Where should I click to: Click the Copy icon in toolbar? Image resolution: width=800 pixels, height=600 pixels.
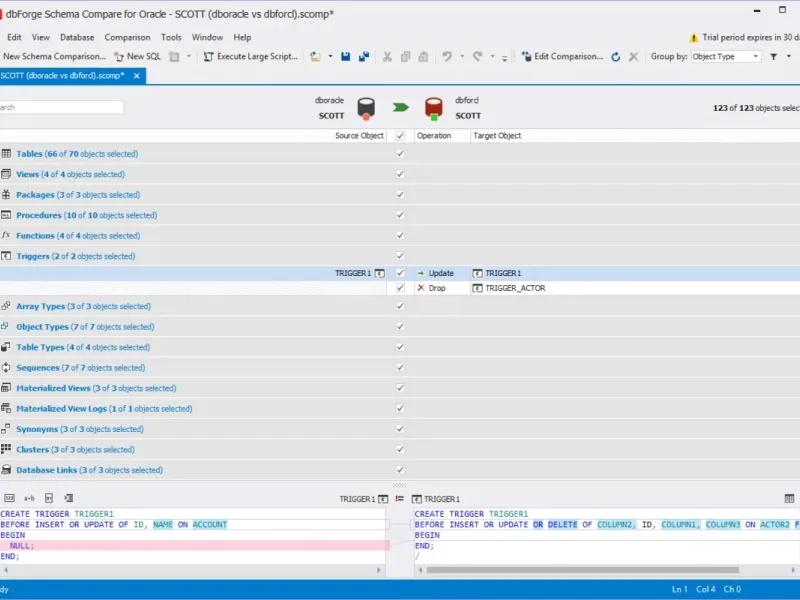point(406,57)
